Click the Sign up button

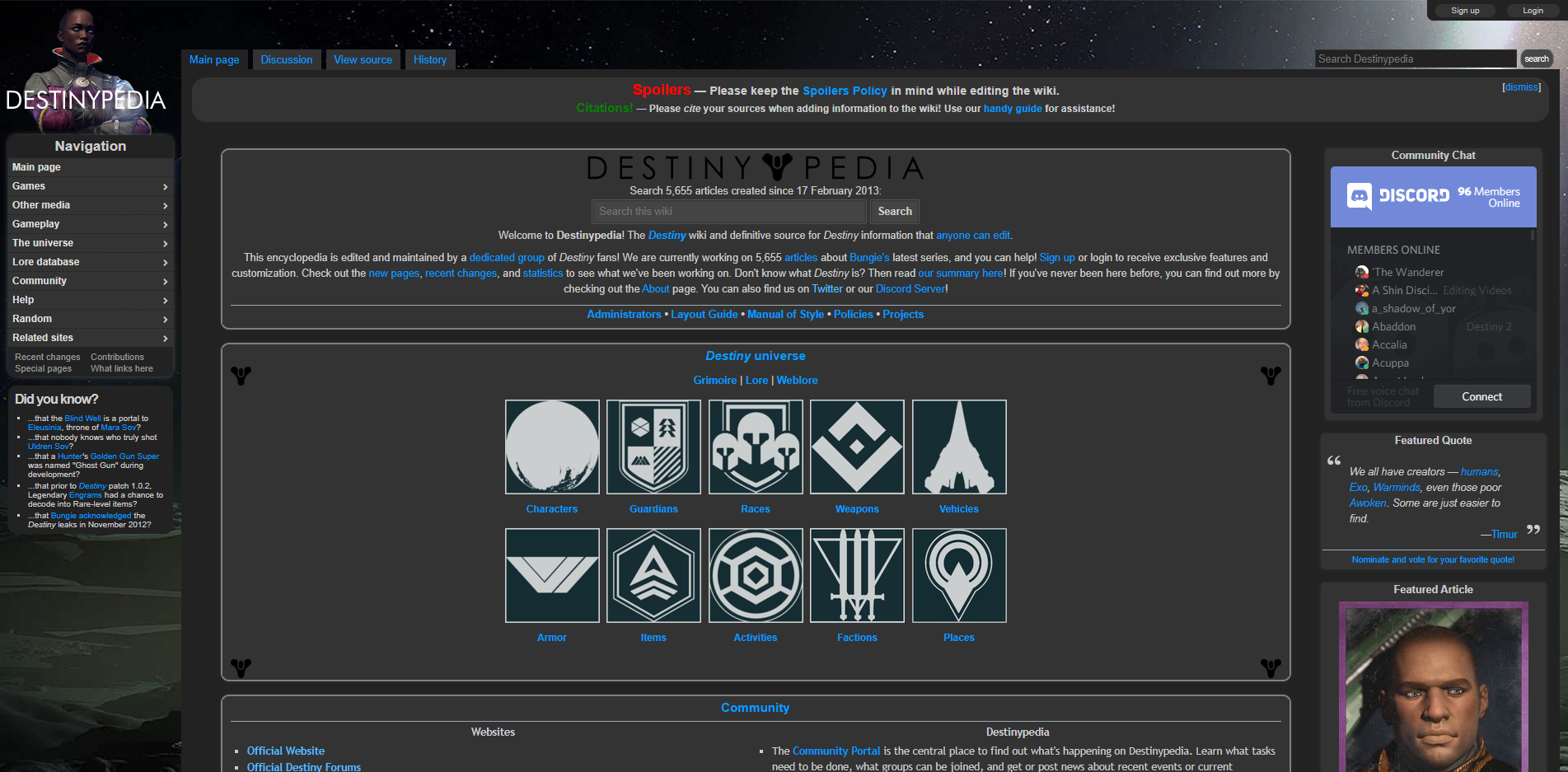[1465, 11]
